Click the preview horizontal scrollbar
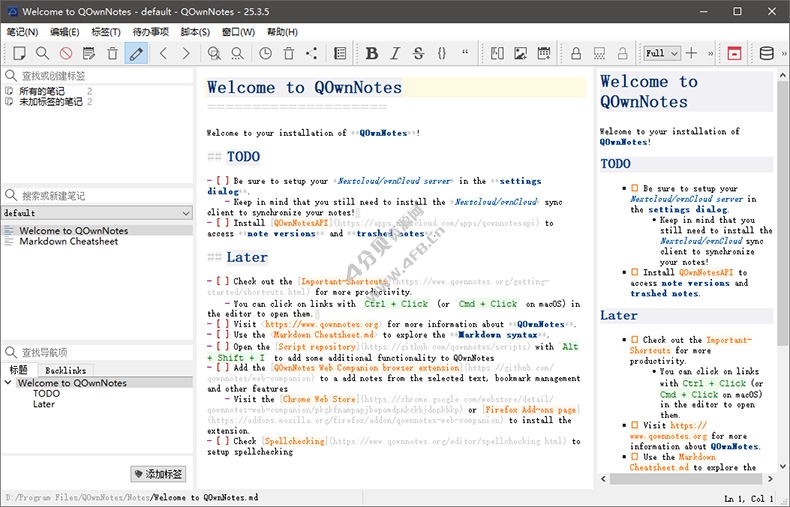 pos(687,479)
